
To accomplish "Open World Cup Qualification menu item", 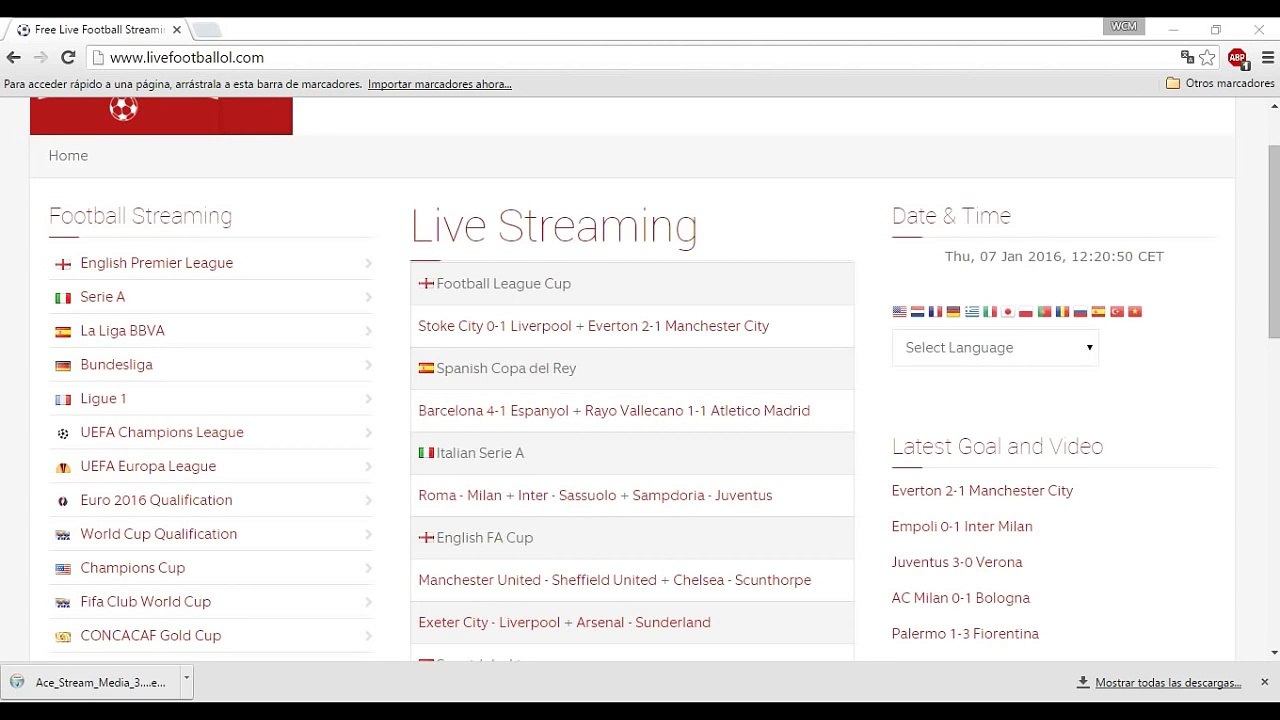I will point(159,534).
